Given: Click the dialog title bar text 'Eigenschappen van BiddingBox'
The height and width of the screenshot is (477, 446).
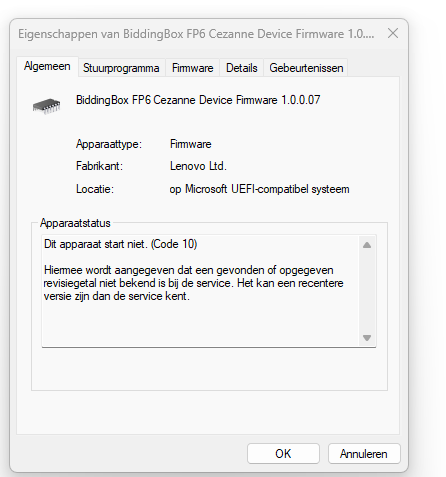Looking at the screenshot, I should (x=100, y=34).
